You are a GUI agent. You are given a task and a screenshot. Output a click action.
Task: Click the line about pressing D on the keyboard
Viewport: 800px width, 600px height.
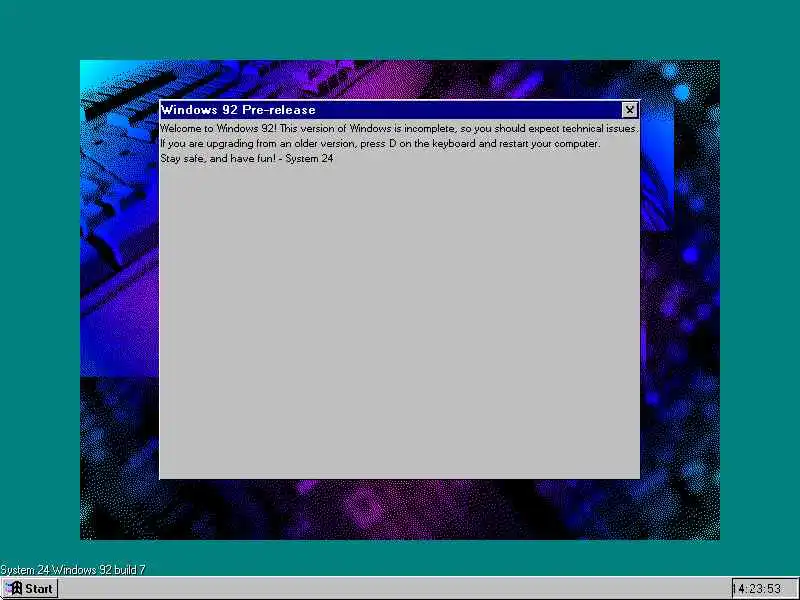click(x=380, y=143)
